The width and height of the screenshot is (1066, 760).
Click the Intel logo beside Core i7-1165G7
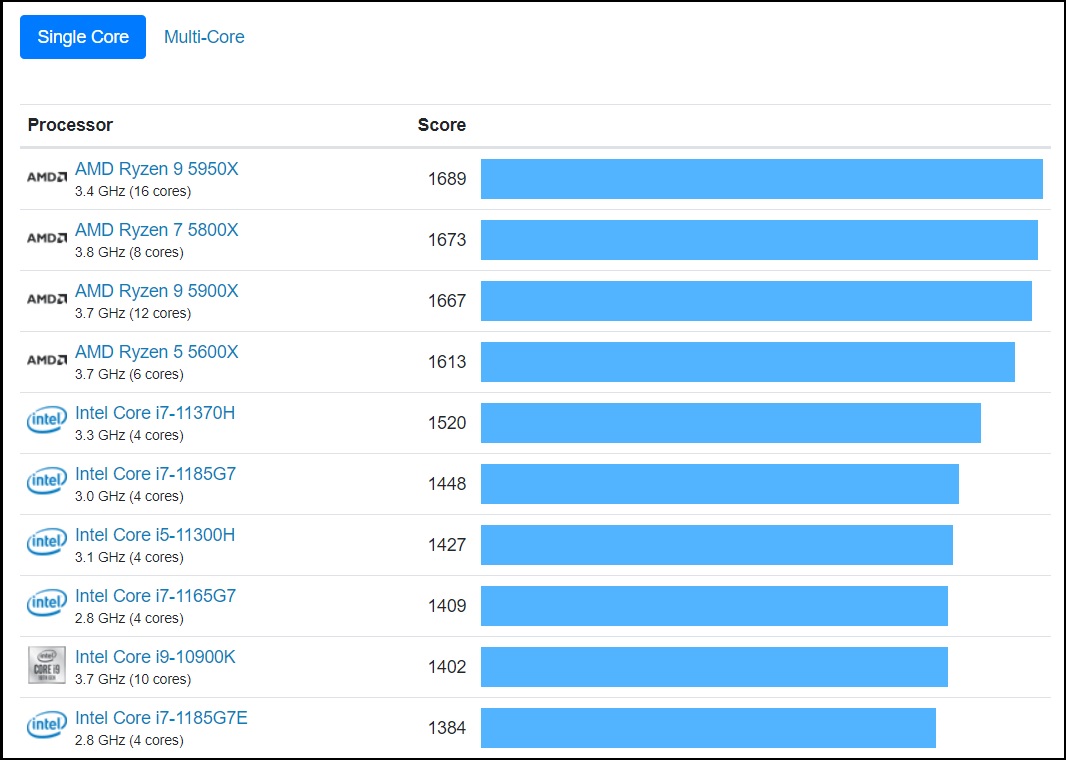pos(46,604)
